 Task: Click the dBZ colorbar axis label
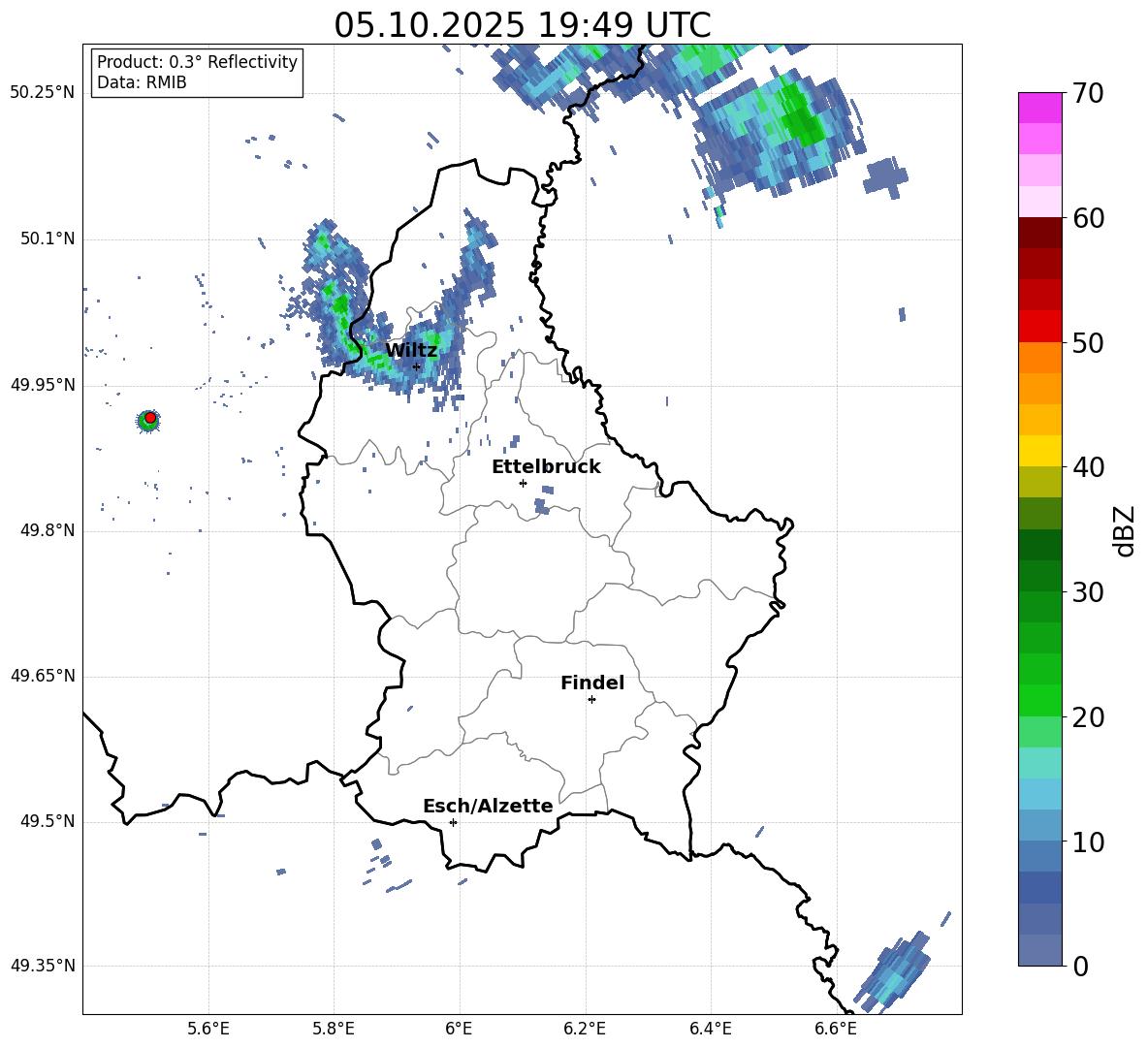click(1123, 530)
